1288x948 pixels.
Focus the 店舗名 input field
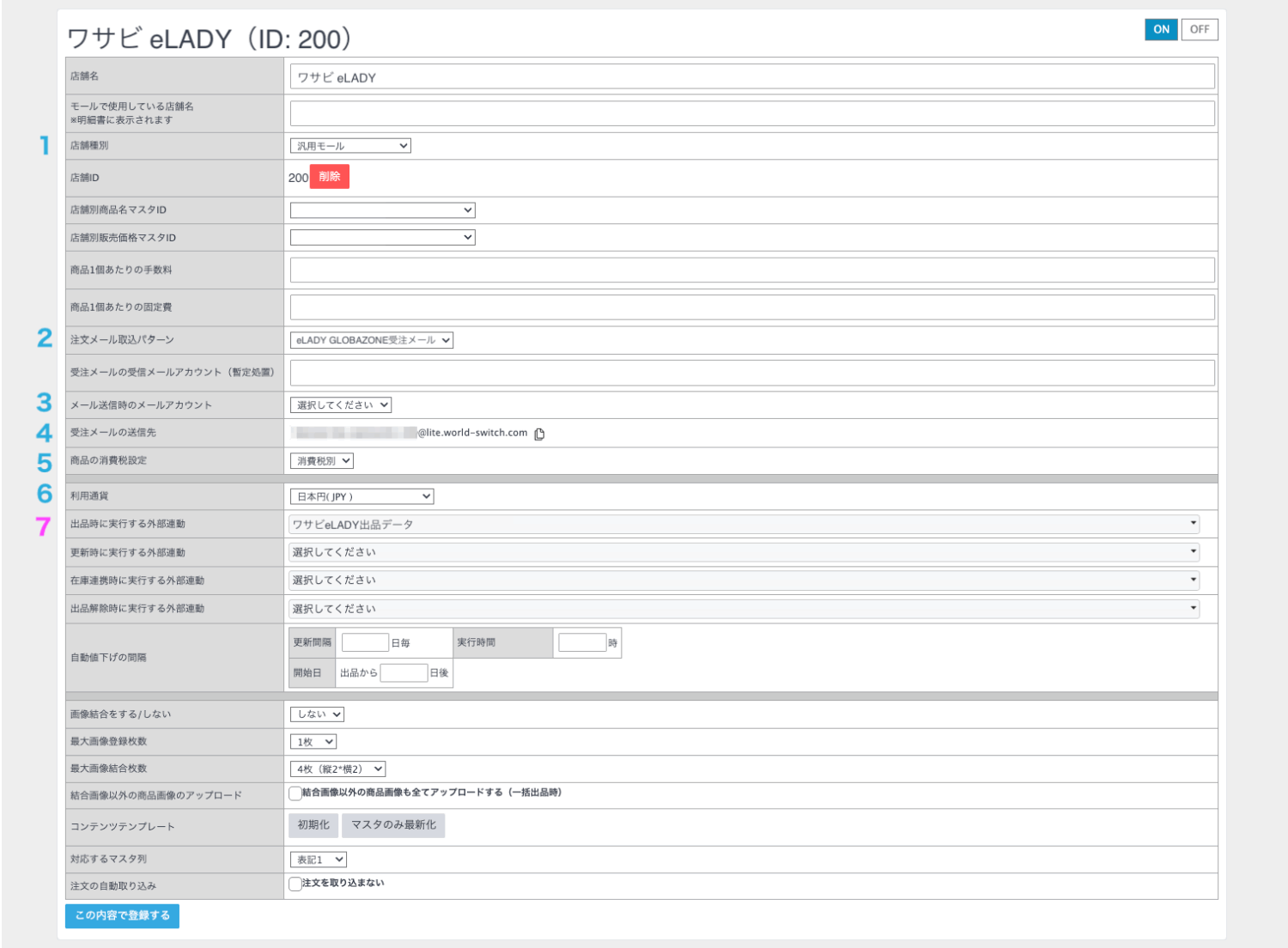pyautogui.click(x=752, y=76)
